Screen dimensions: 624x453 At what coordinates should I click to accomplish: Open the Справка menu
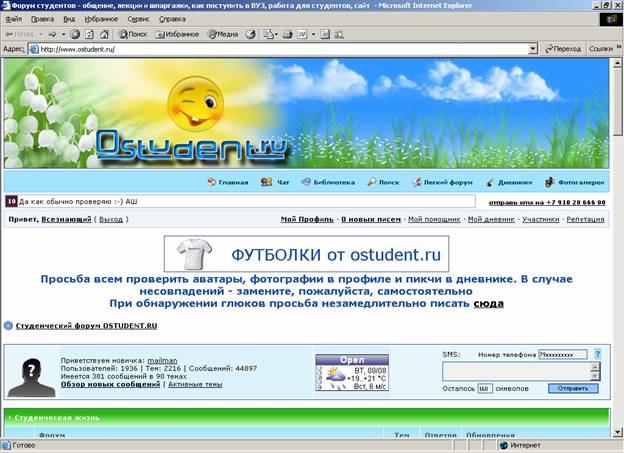[172, 19]
